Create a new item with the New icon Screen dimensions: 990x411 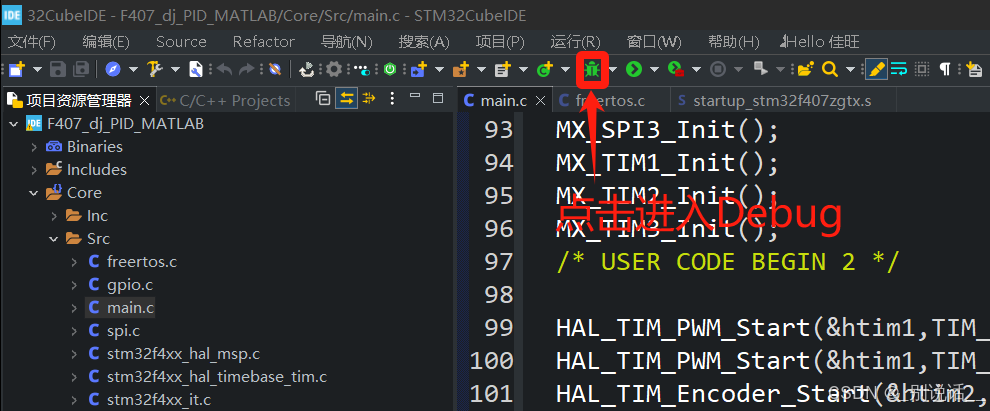(16, 69)
